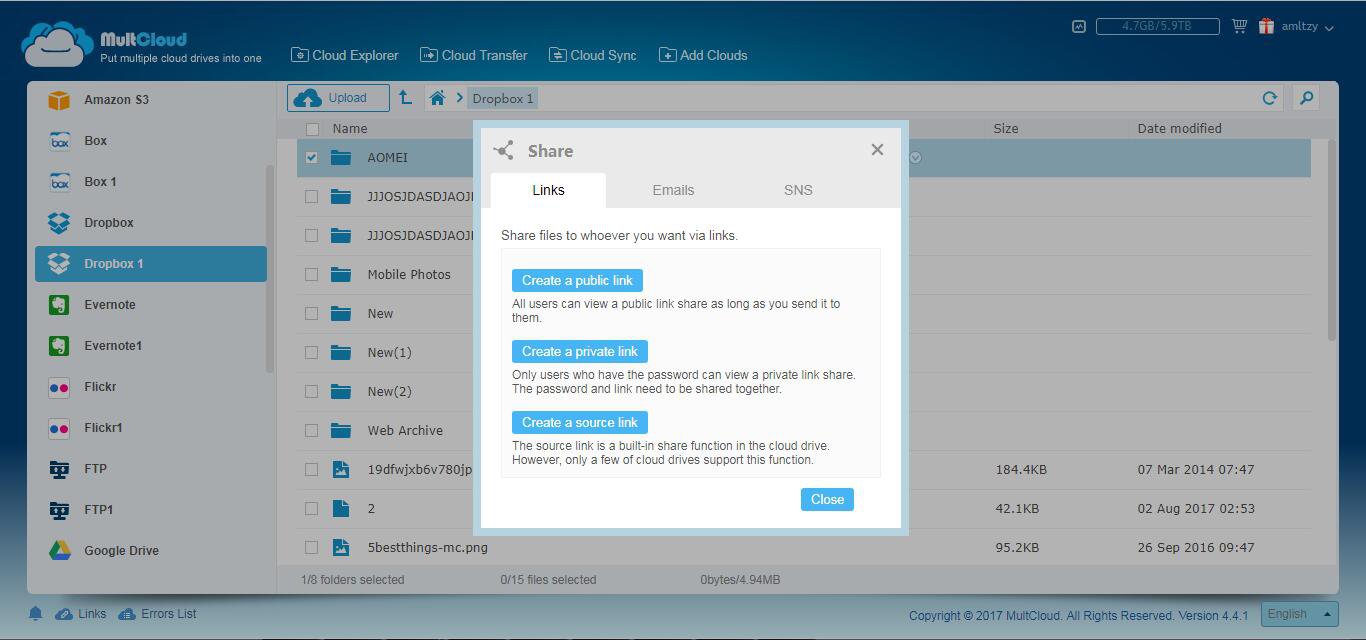
Task: Sort by Size column header
Action: pyautogui.click(x=1006, y=129)
